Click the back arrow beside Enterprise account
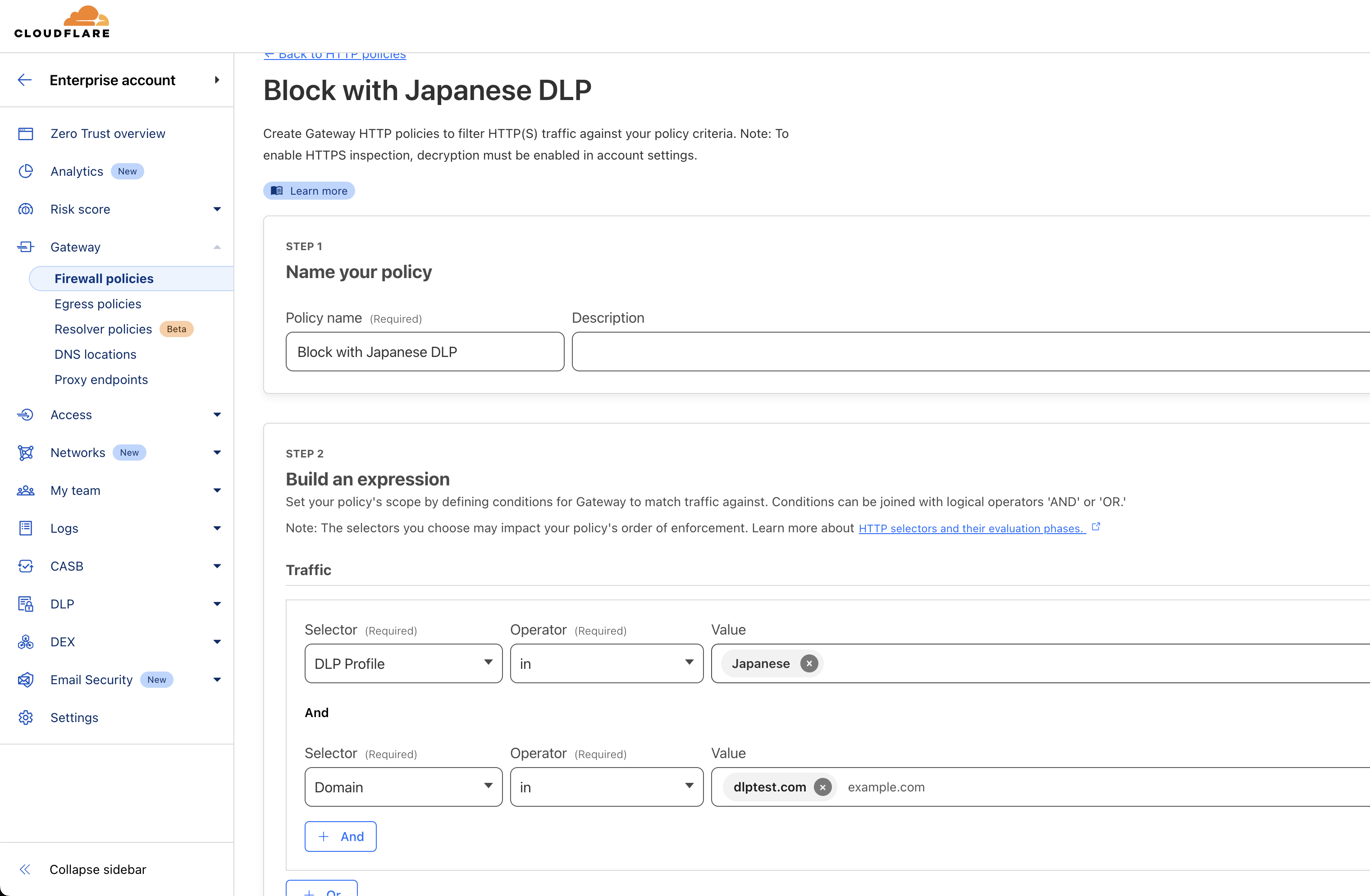Image resolution: width=1370 pixels, height=896 pixels. pos(25,80)
